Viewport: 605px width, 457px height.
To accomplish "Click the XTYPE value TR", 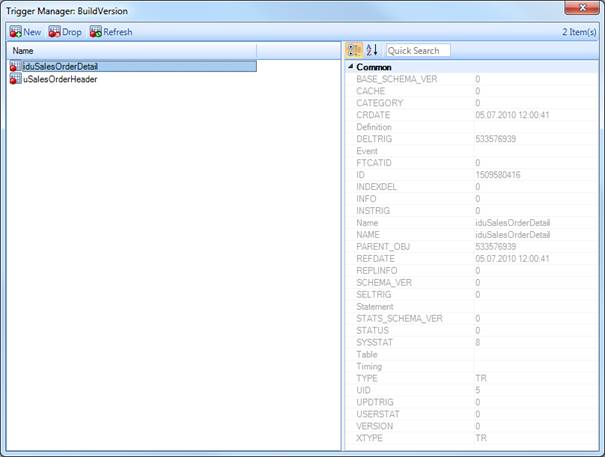I will click(x=481, y=438).
